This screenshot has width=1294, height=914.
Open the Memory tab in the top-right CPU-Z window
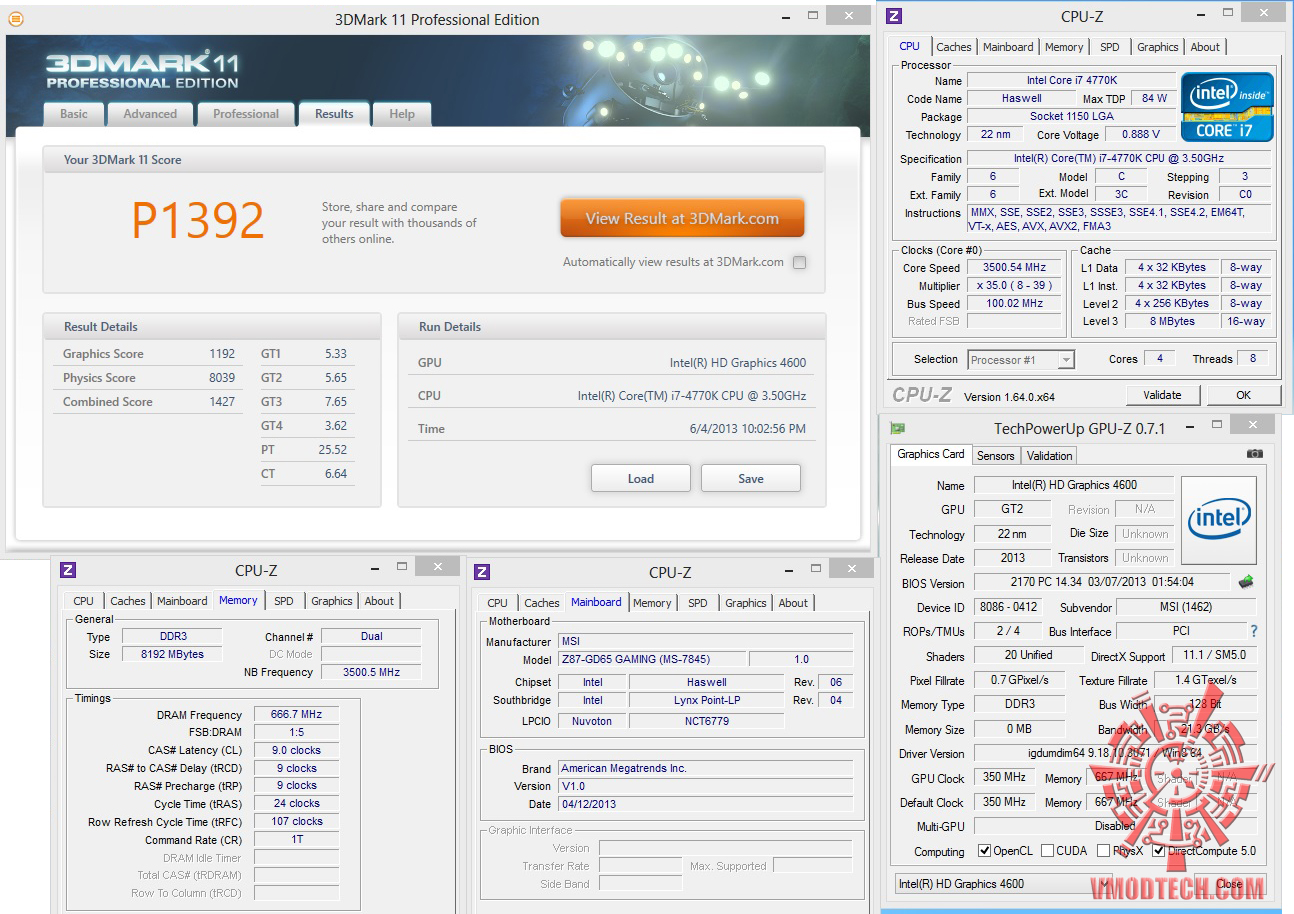tap(1064, 47)
